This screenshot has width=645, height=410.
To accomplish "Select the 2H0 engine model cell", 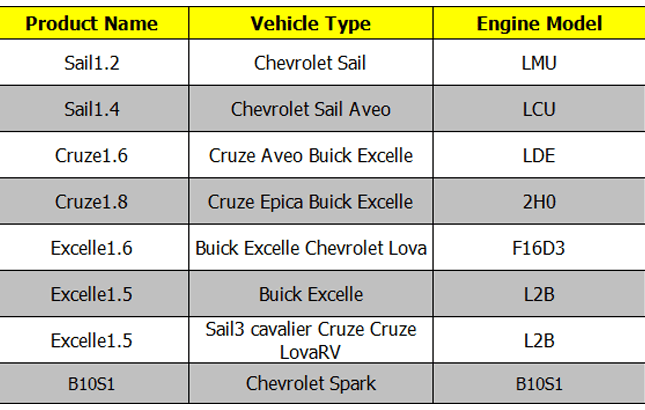I will 539,202.
